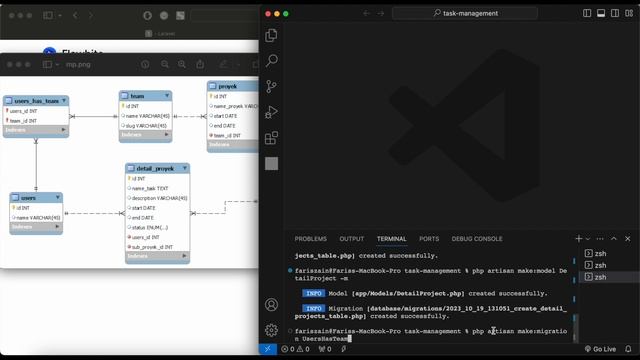The image size is (640, 360).
Task: Click the 'slug VARCHAR(45)' column row
Action: 145,126
